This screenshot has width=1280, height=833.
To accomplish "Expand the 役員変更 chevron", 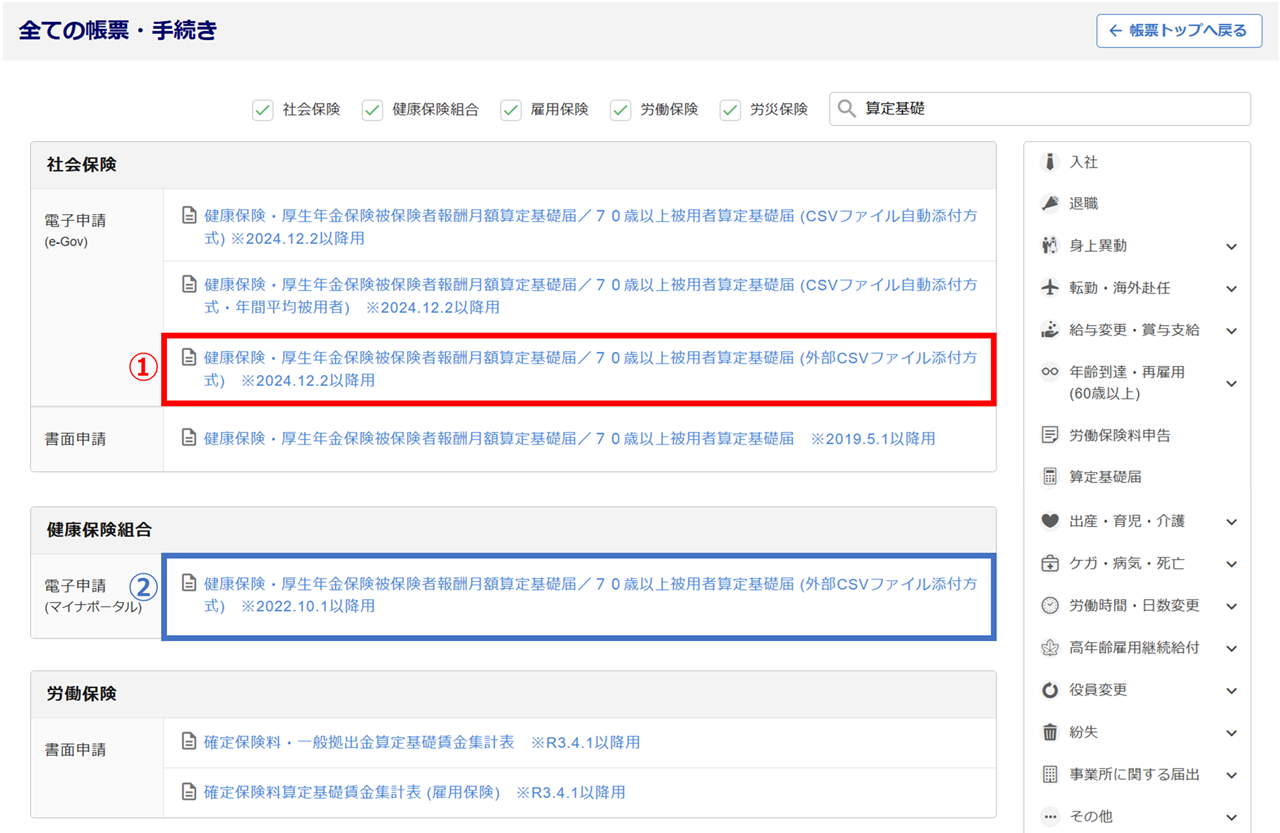I will (1231, 691).
